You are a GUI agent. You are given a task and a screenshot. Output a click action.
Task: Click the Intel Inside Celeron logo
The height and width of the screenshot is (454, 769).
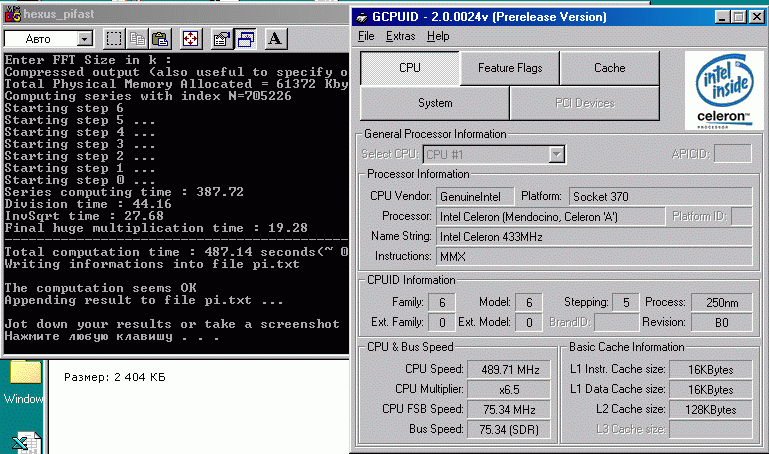pyautogui.click(x=724, y=91)
